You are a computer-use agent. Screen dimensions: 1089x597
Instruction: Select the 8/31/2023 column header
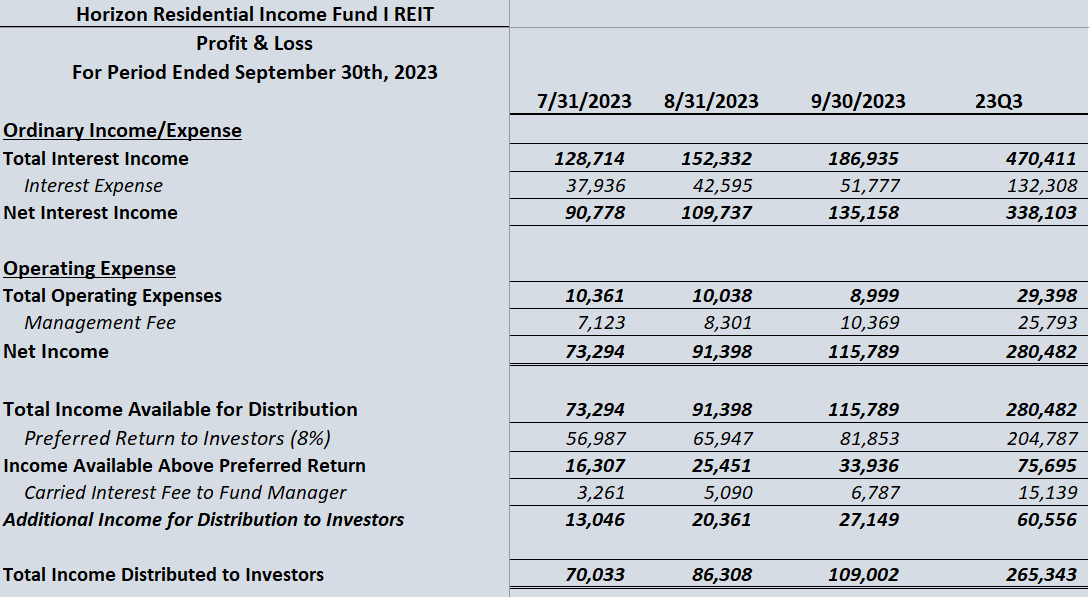pos(710,101)
